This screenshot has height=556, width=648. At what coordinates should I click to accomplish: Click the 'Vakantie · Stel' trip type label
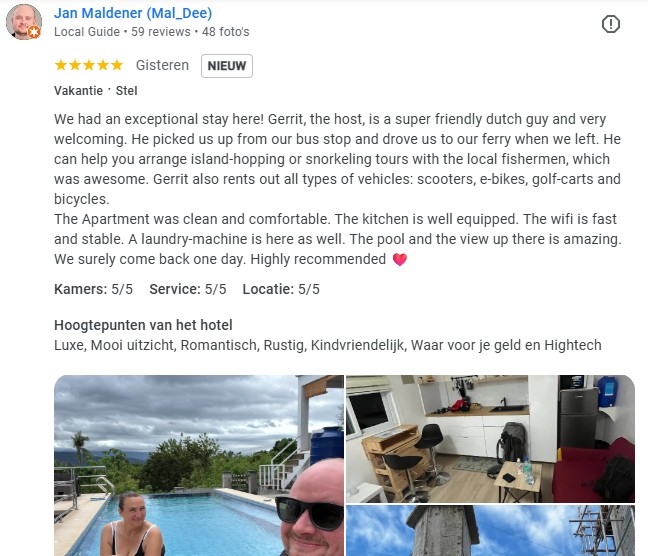(95, 91)
